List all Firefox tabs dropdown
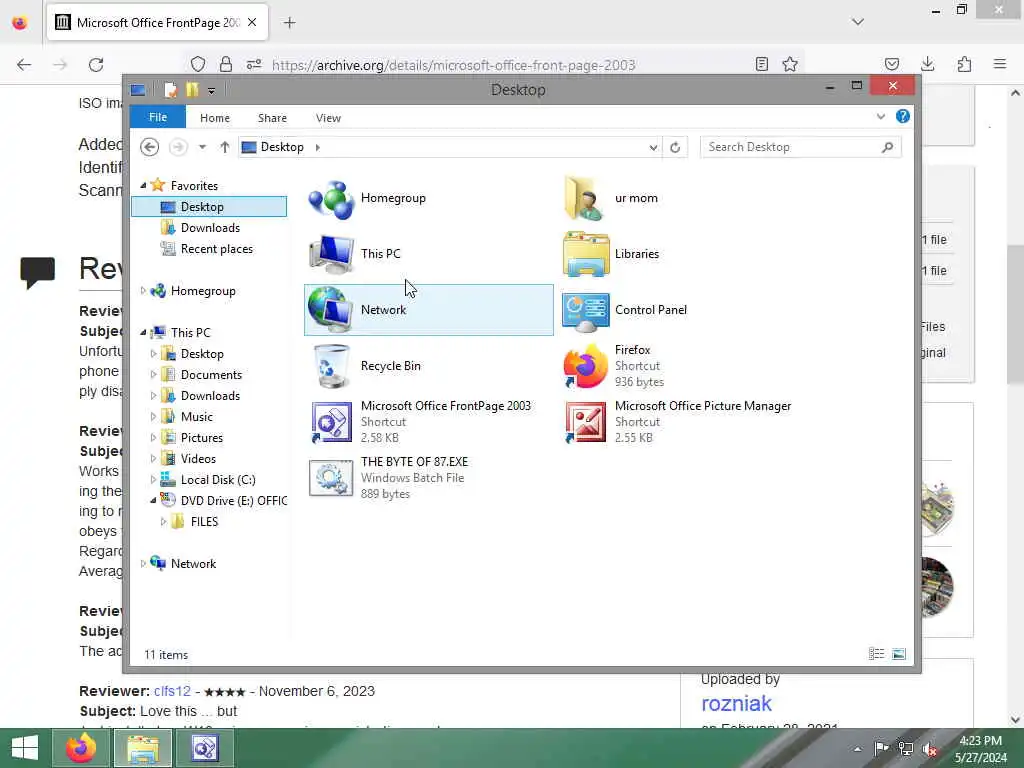This screenshot has height=768, width=1024. pyautogui.click(x=857, y=22)
